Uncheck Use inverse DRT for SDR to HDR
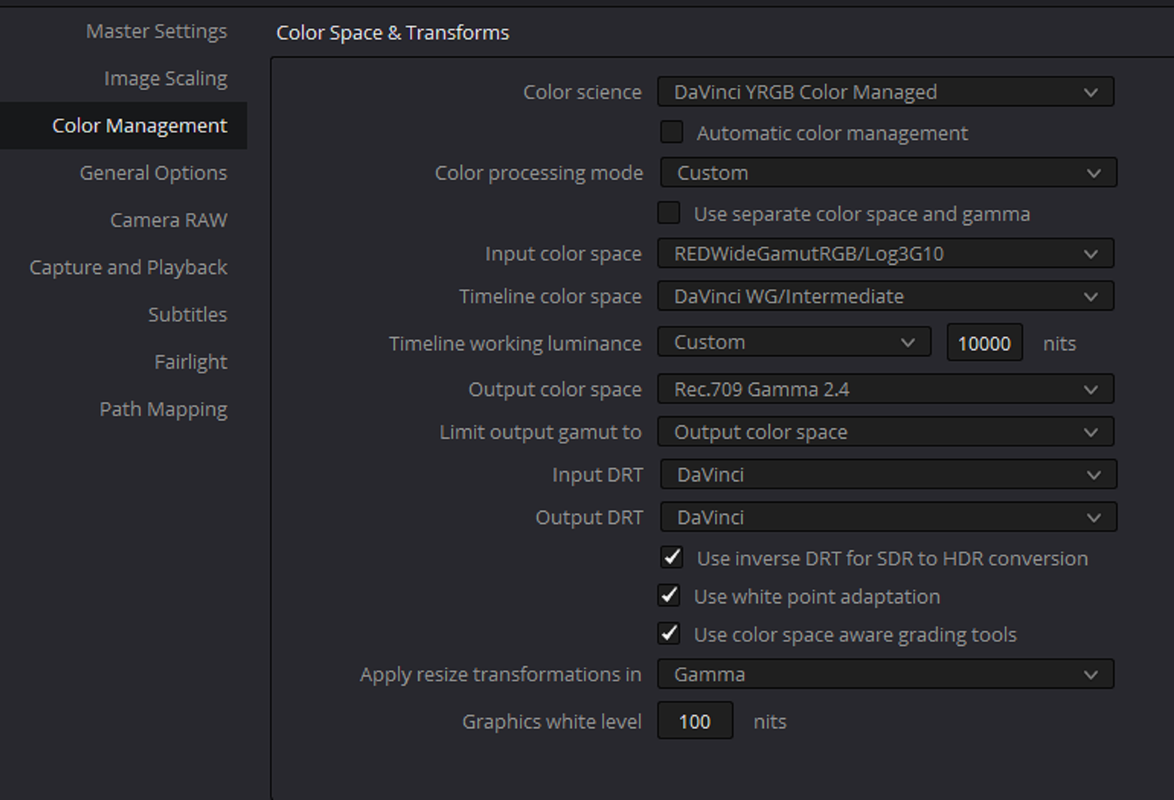The height and width of the screenshot is (800, 1174). pyautogui.click(x=672, y=558)
